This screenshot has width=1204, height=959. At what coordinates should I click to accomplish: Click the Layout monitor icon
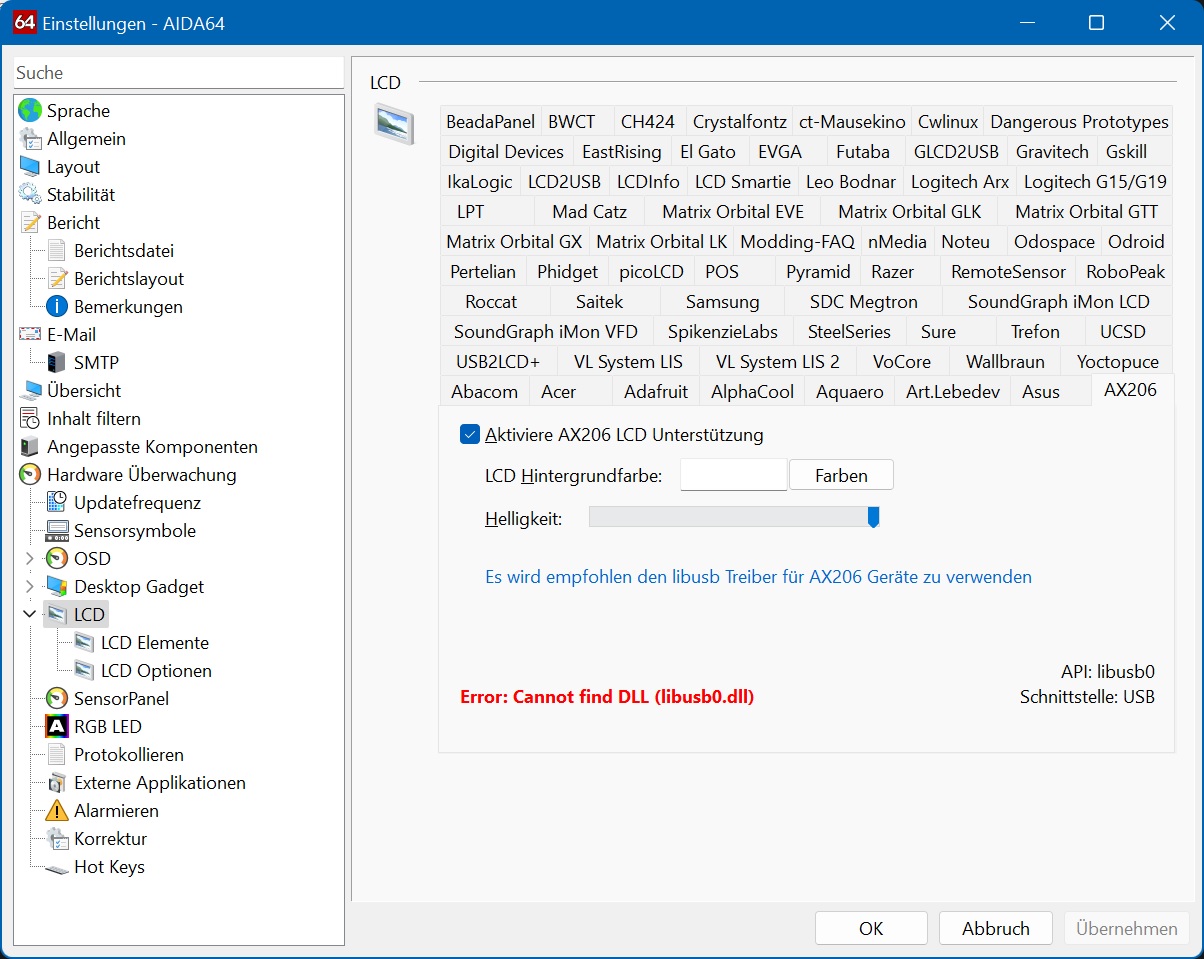pyautogui.click(x=31, y=167)
